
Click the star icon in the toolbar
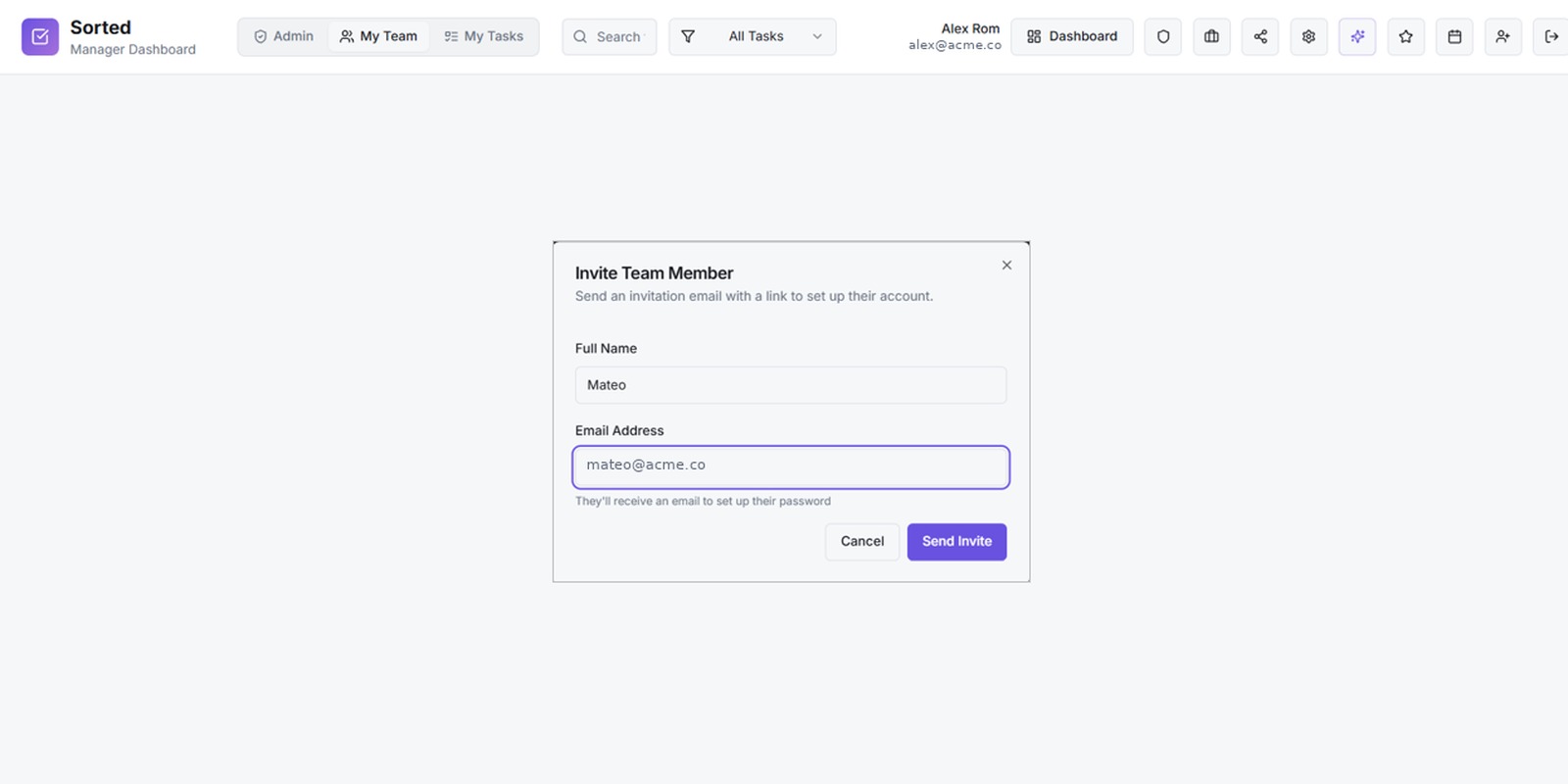pos(1405,36)
